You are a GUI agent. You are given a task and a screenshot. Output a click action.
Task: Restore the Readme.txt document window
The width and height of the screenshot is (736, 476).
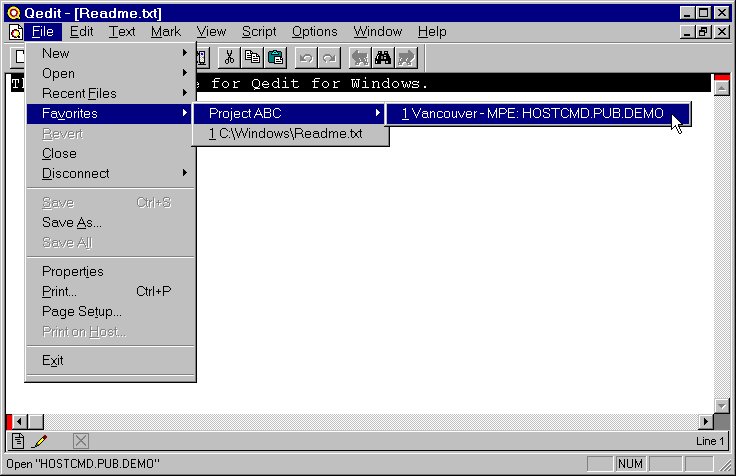pyautogui.click(x=703, y=32)
